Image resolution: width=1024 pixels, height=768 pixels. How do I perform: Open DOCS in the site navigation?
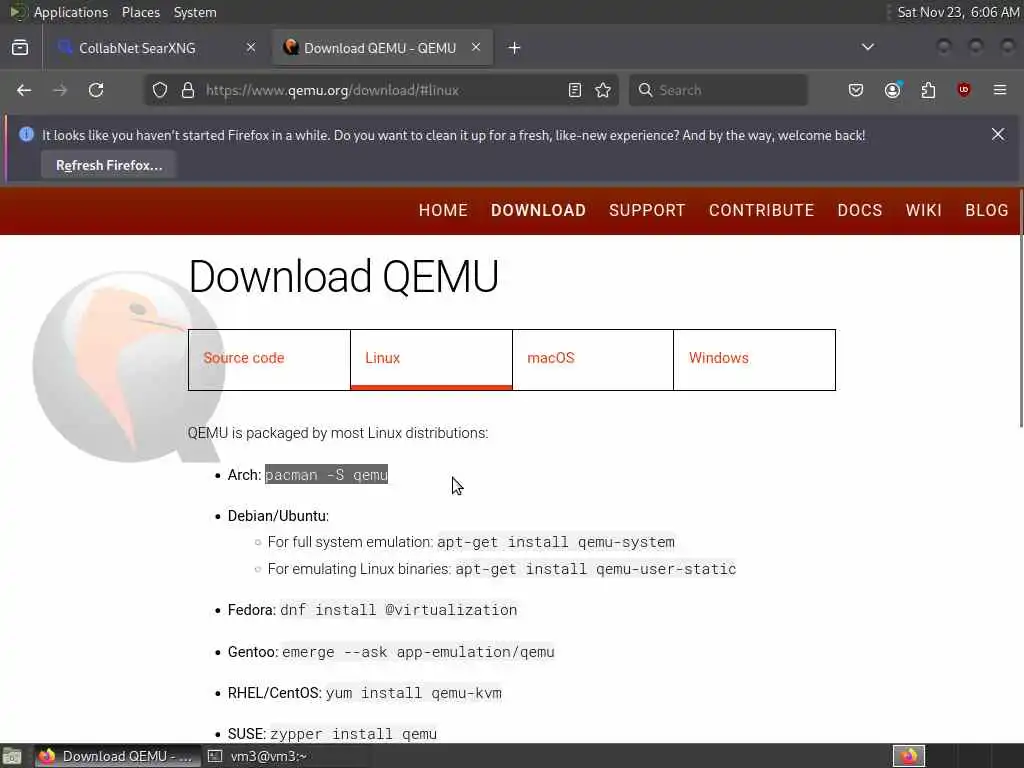tap(860, 210)
